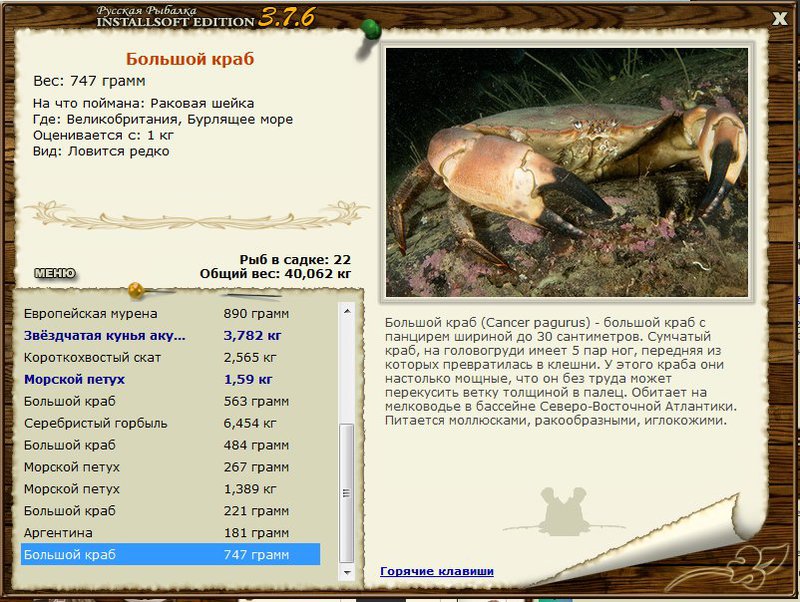Click the Где: Великобритания, Бурлящее море line

[163, 119]
